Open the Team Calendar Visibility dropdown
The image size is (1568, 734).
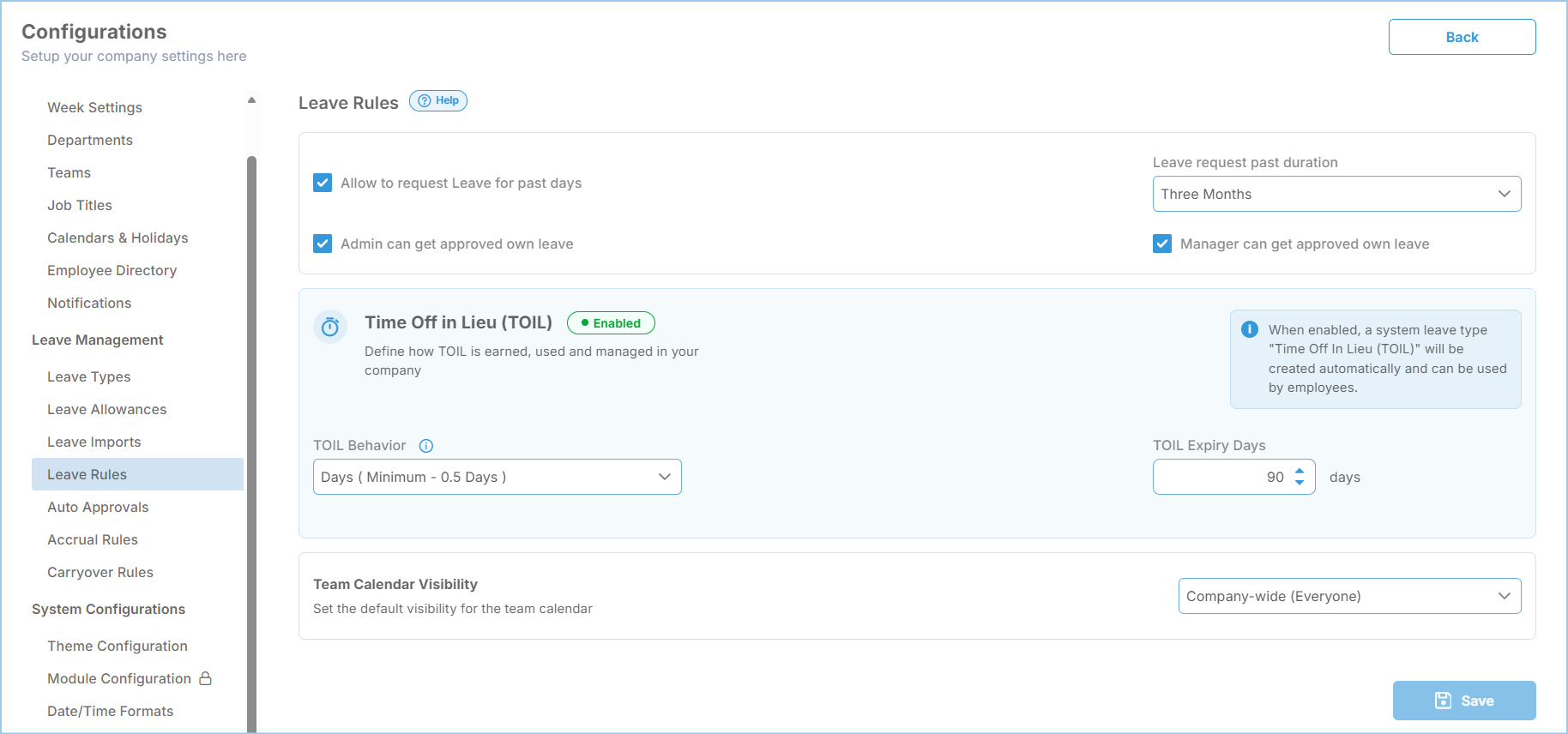[x=1349, y=596]
